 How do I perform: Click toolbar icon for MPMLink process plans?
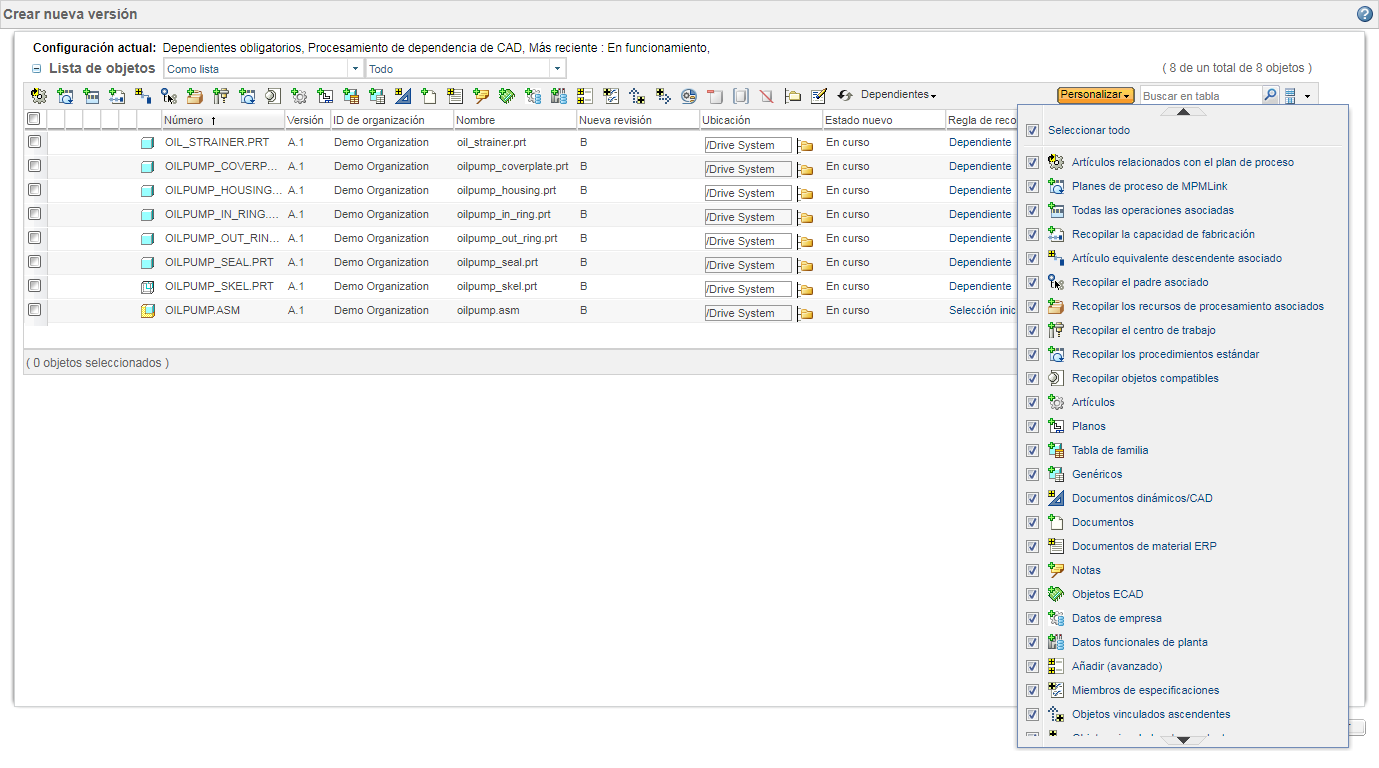(65, 96)
